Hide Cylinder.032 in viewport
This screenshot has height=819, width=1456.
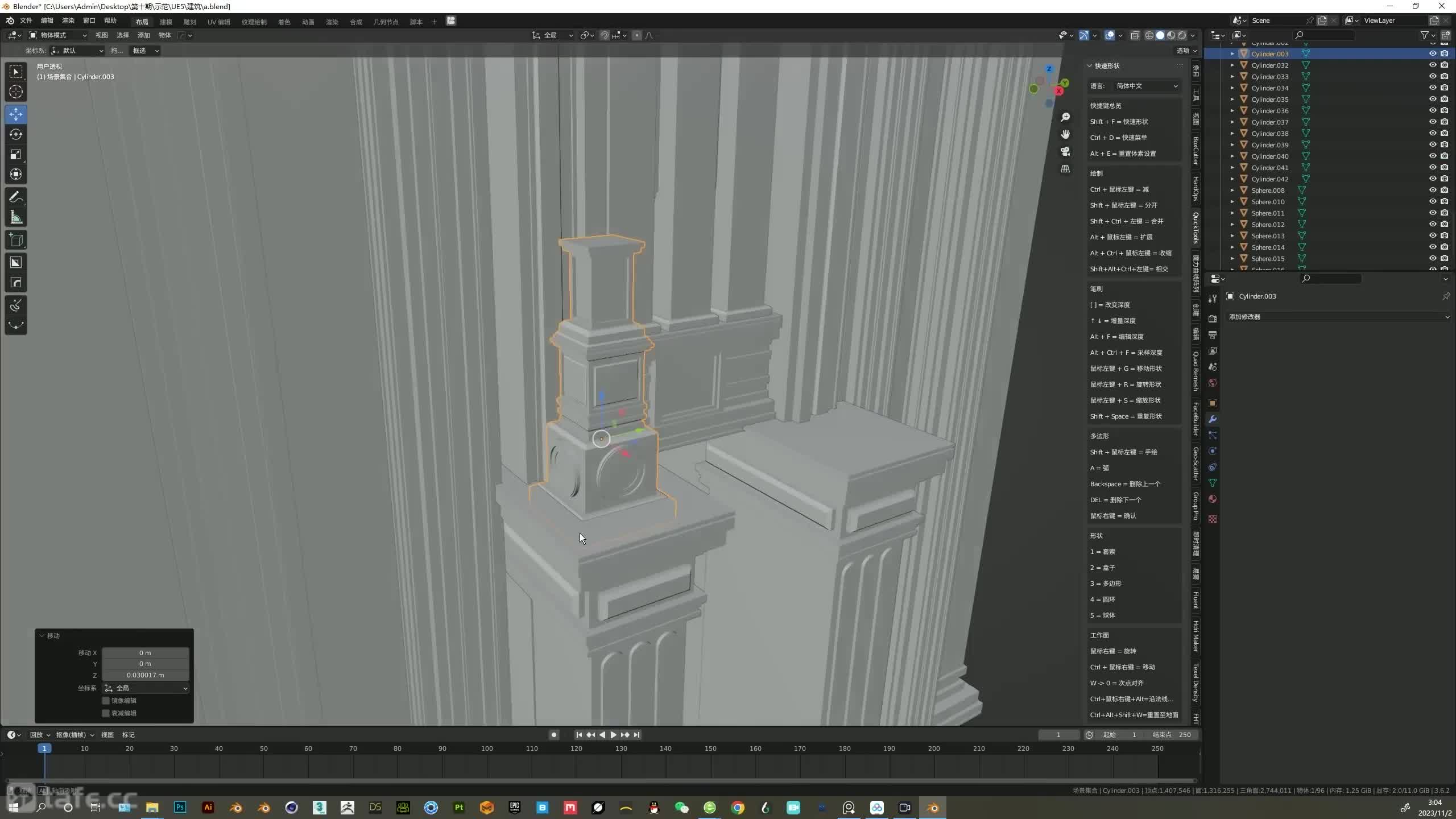coord(1433,65)
